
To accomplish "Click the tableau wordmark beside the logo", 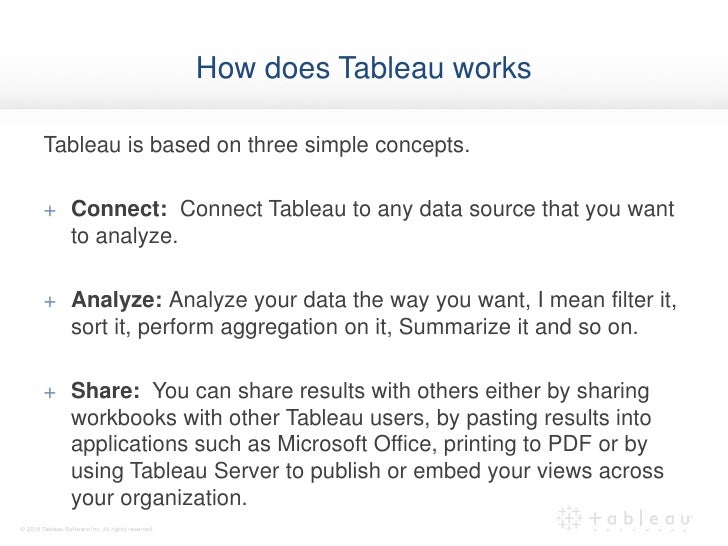I will 640,518.
